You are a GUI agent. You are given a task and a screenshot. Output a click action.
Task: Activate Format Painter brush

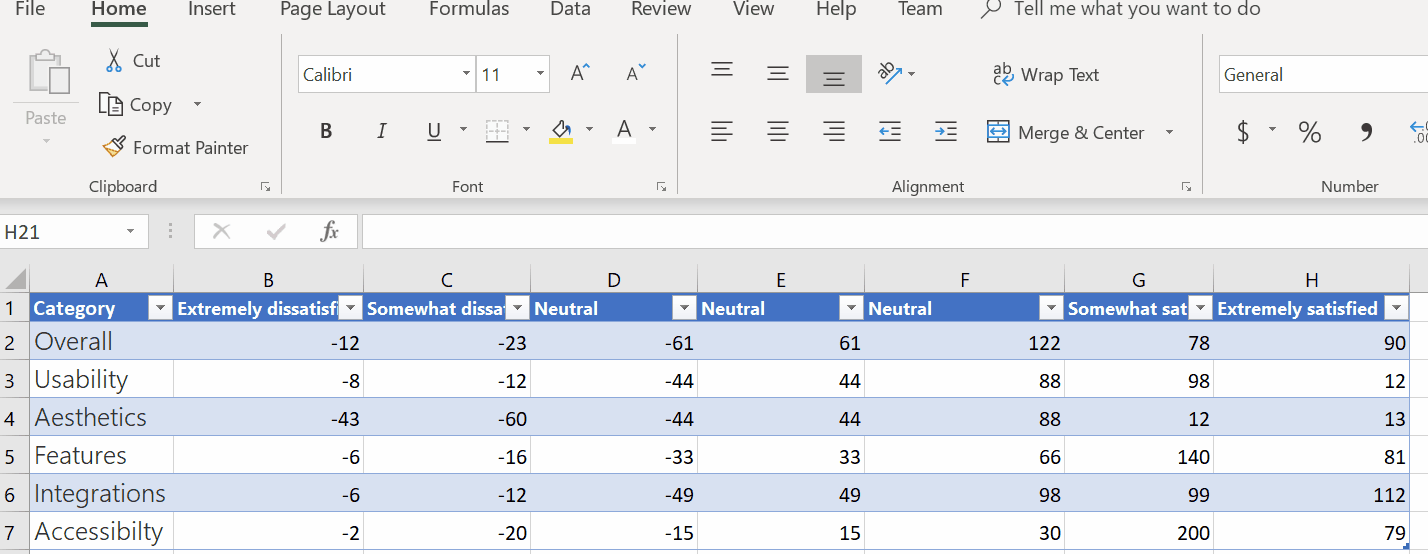tap(115, 147)
